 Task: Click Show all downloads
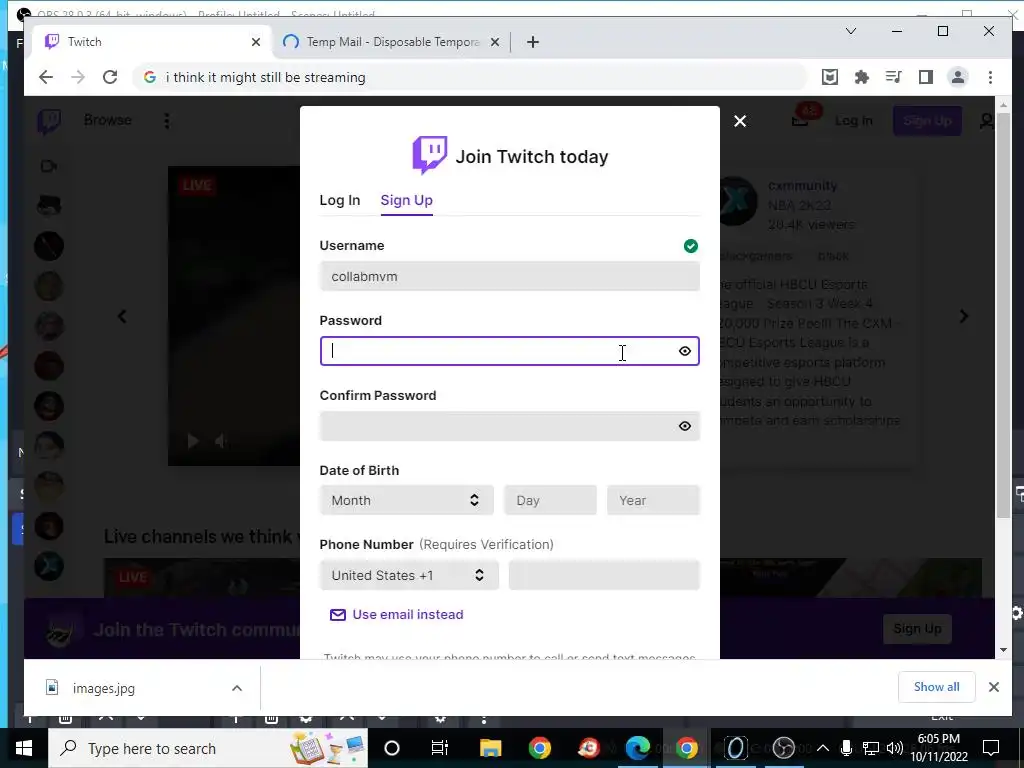tap(936, 687)
